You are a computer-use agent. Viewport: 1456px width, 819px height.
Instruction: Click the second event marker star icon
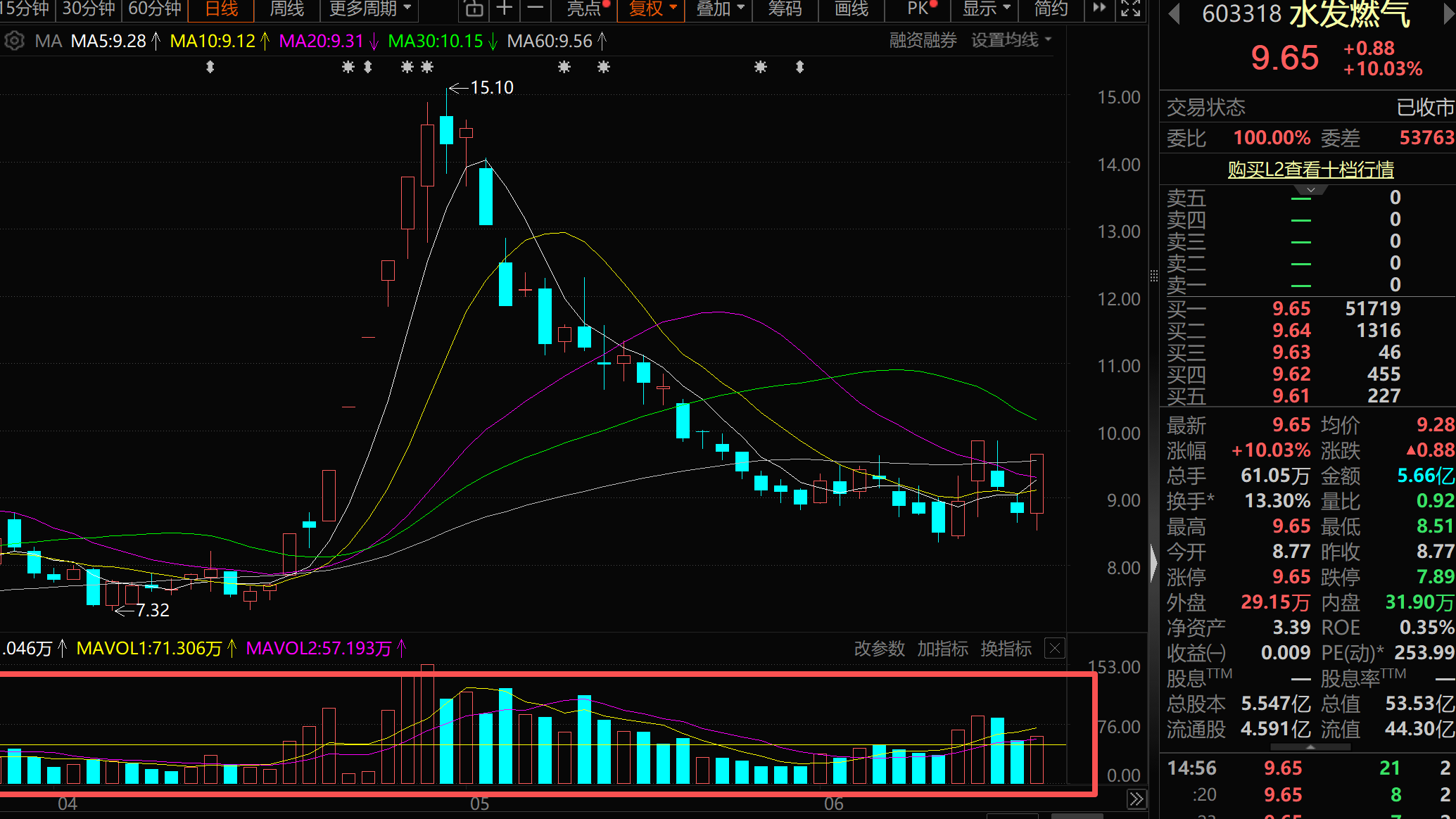(348, 67)
